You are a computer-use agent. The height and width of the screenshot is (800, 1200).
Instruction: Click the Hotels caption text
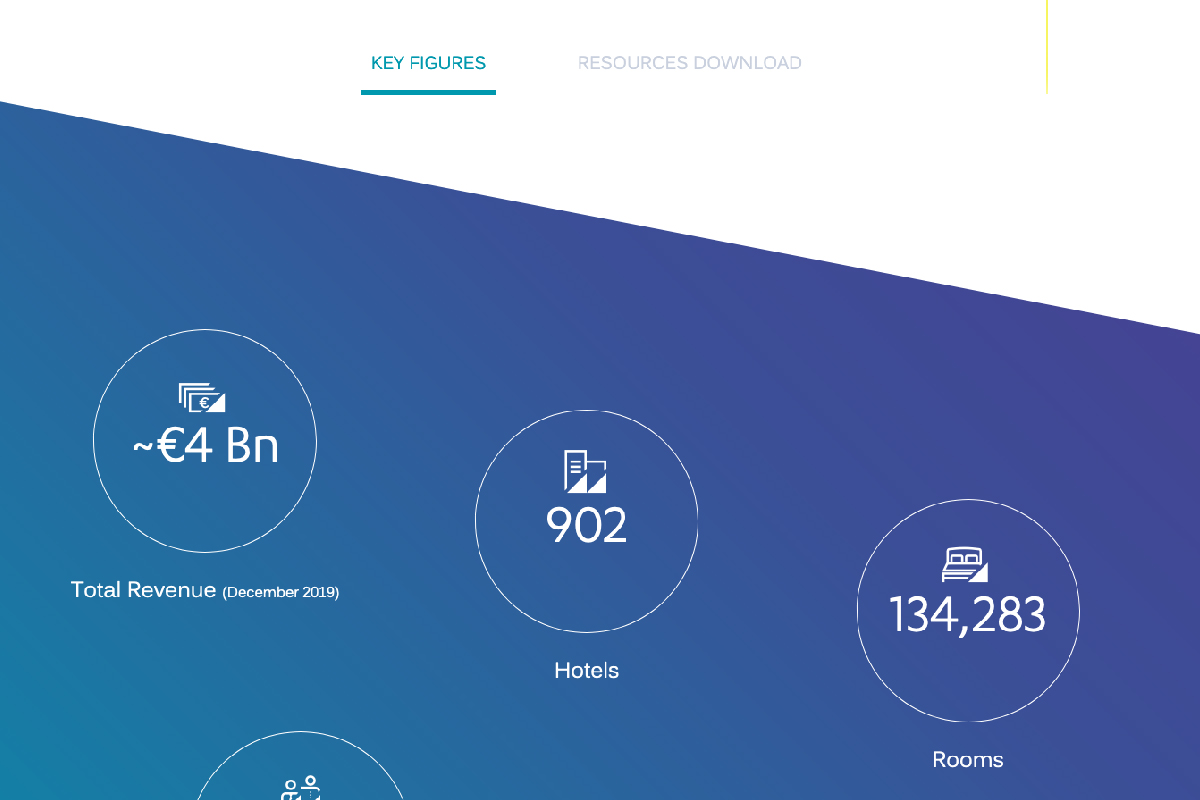[x=586, y=670]
